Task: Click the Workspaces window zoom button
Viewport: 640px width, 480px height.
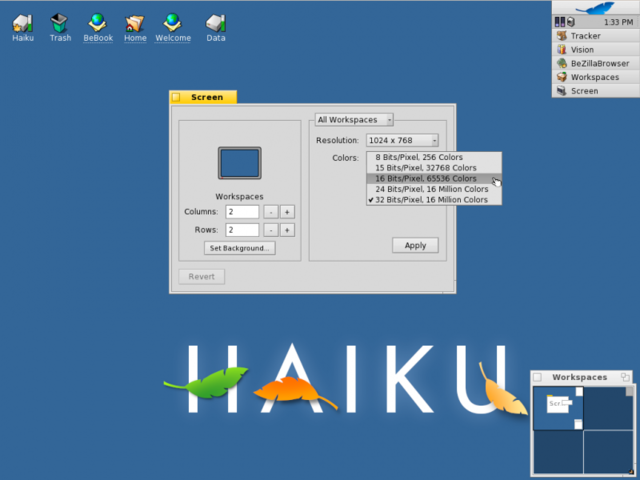Action: [625, 377]
